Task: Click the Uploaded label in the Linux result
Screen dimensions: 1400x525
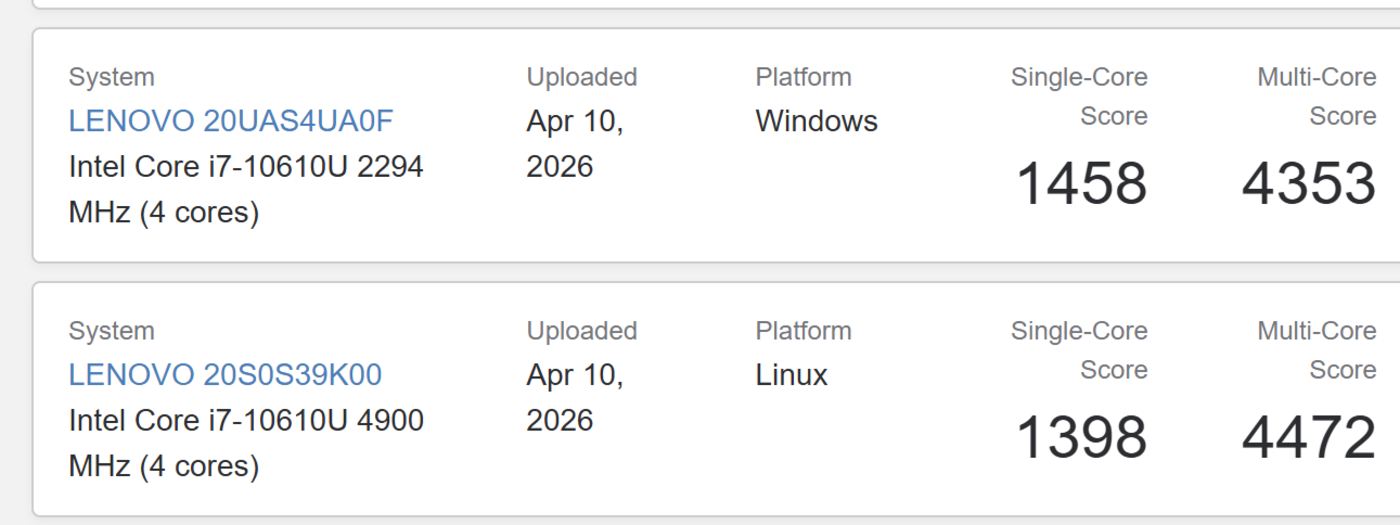Action: click(x=582, y=331)
